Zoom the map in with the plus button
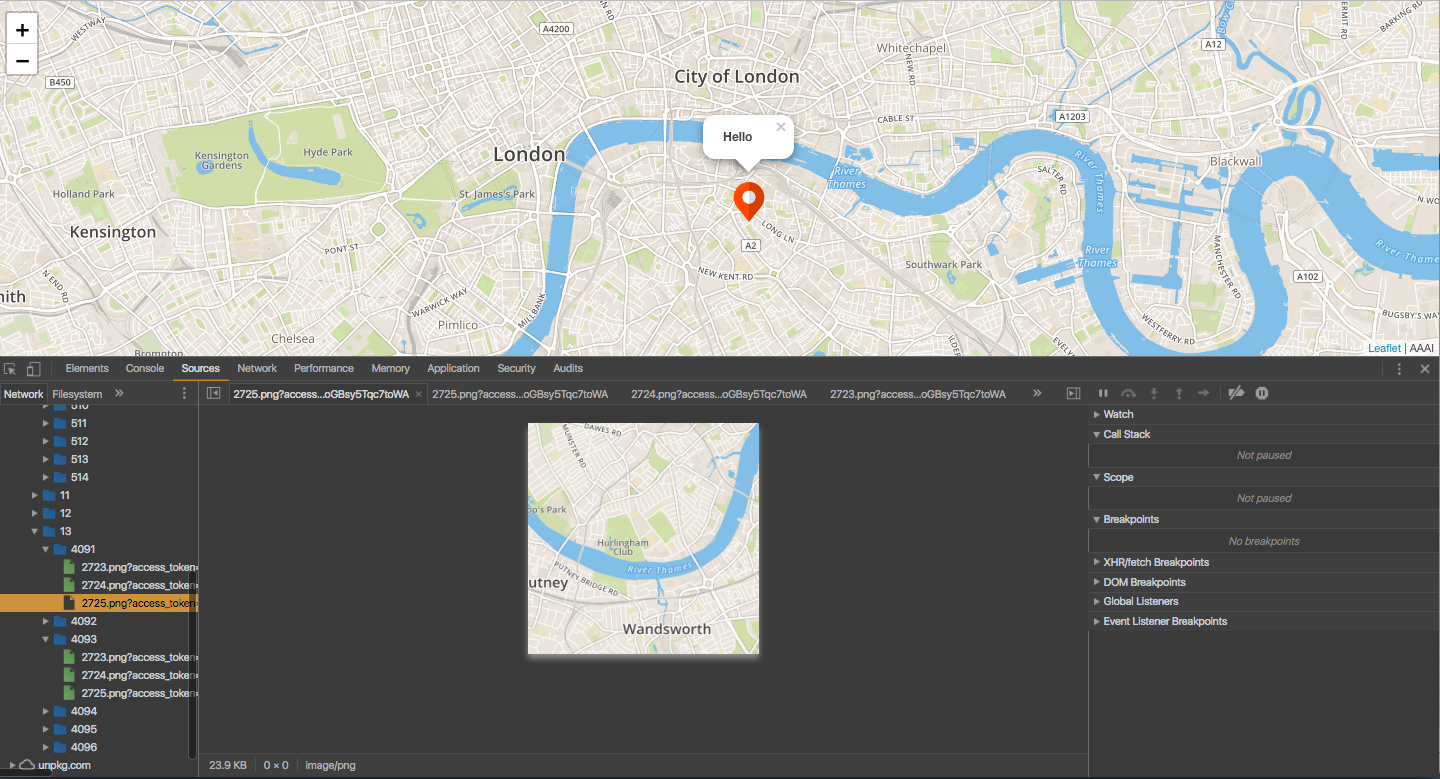This screenshot has width=1440, height=779. [22, 29]
